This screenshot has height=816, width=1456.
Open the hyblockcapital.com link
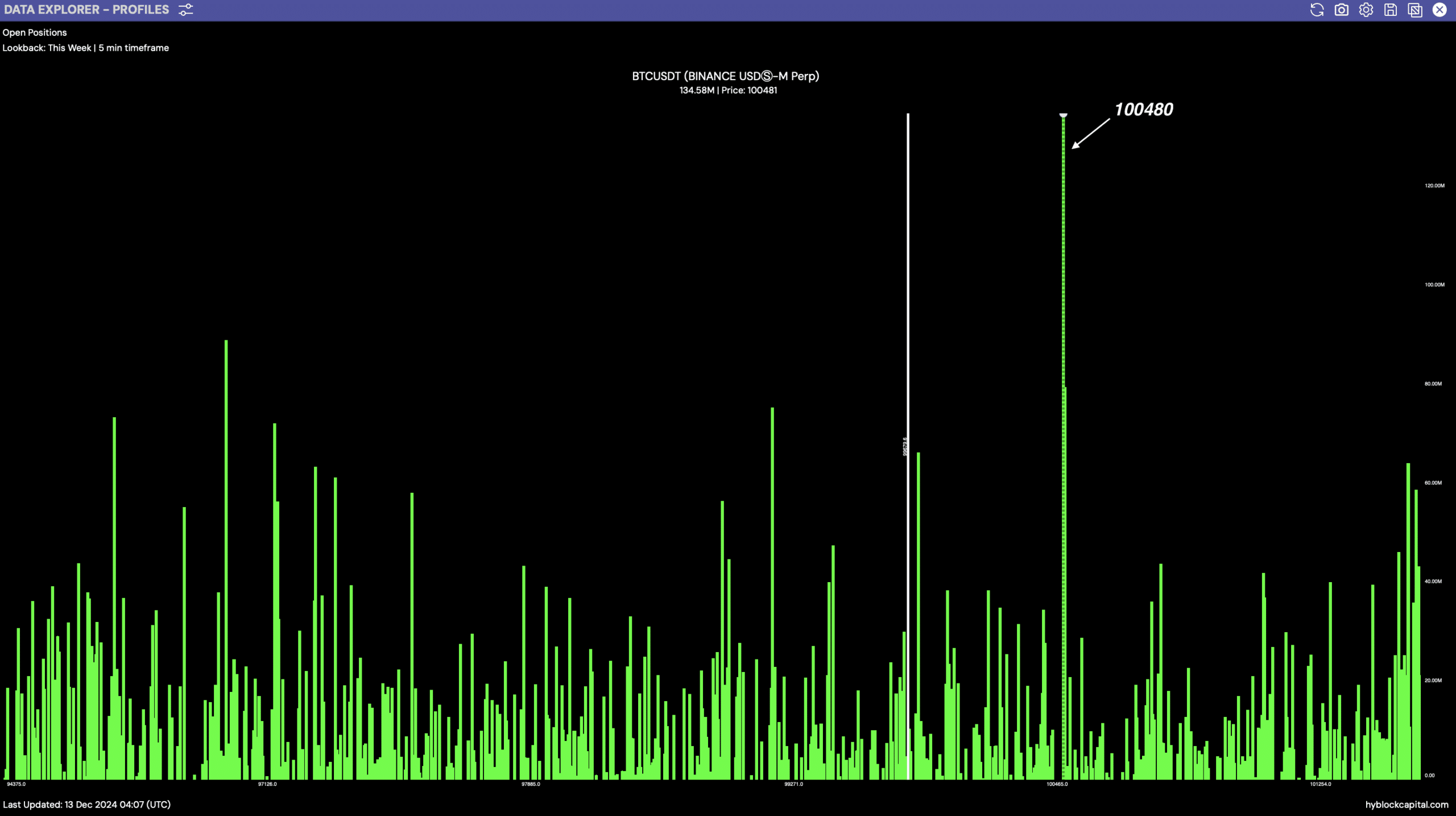(1407, 805)
